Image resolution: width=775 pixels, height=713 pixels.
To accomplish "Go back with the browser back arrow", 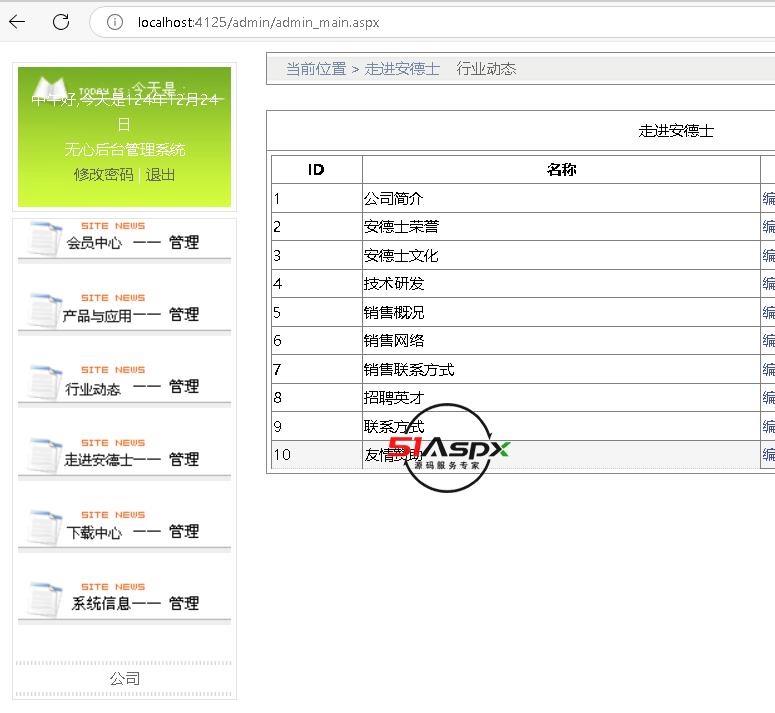I will click(x=17, y=22).
